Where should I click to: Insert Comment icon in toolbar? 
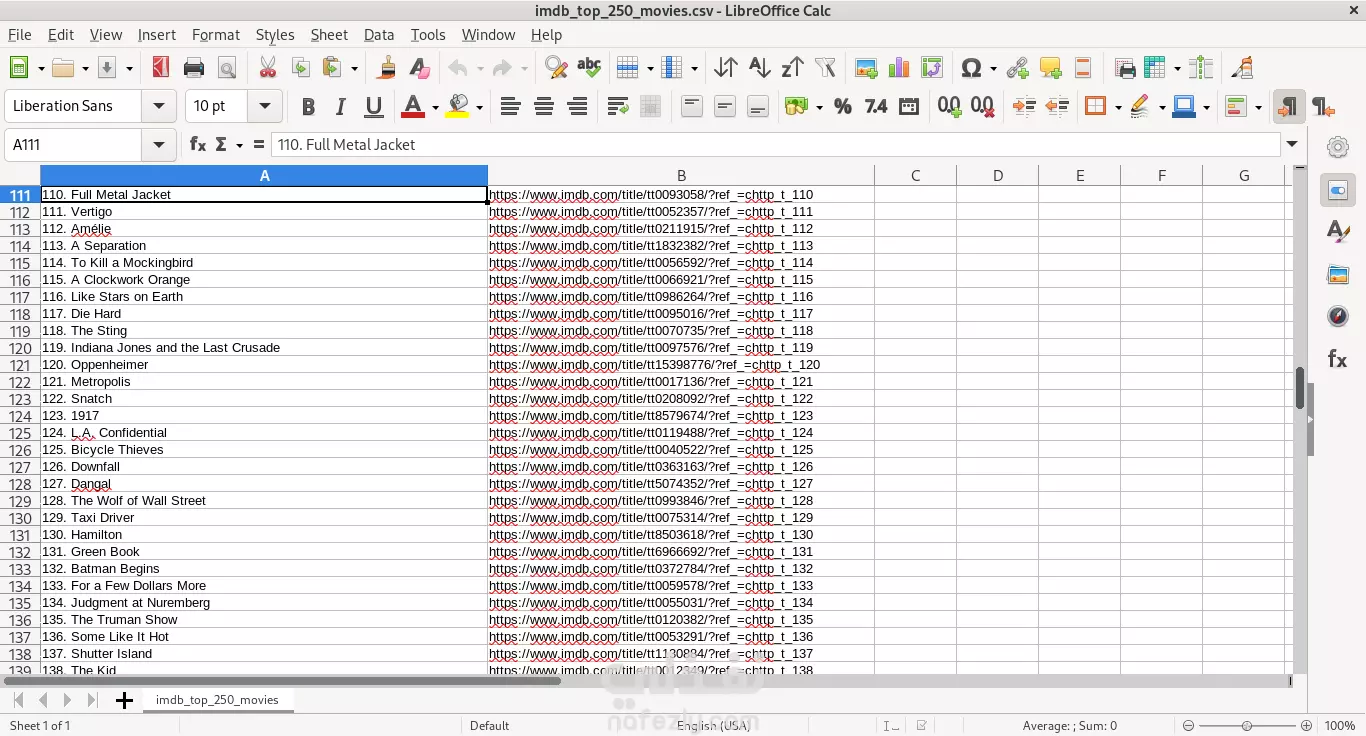click(x=1050, y=68)
